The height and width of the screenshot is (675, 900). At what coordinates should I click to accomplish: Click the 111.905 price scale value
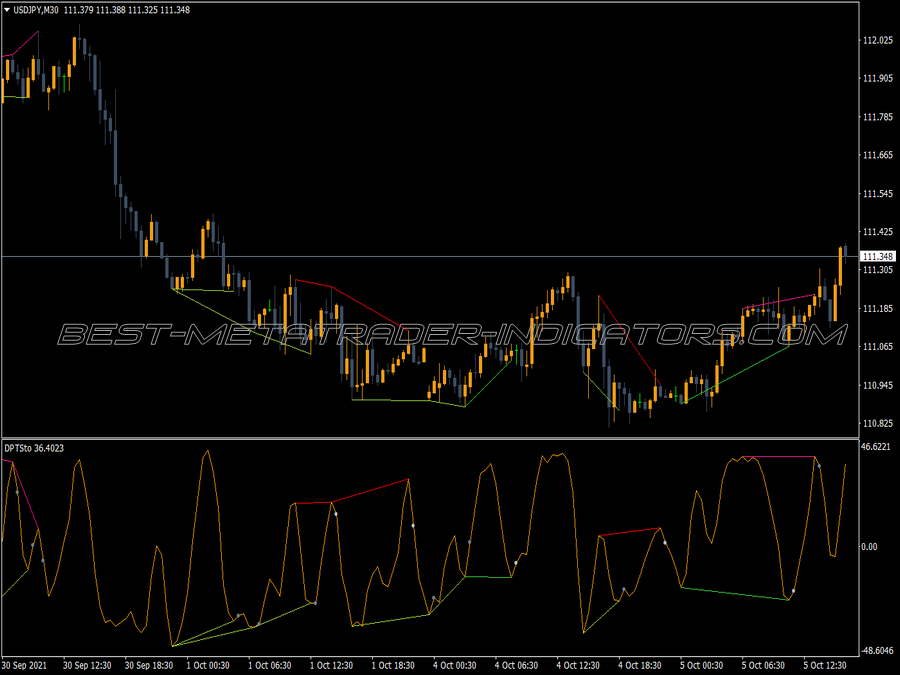pyautogui.click(x=878, y=79)
